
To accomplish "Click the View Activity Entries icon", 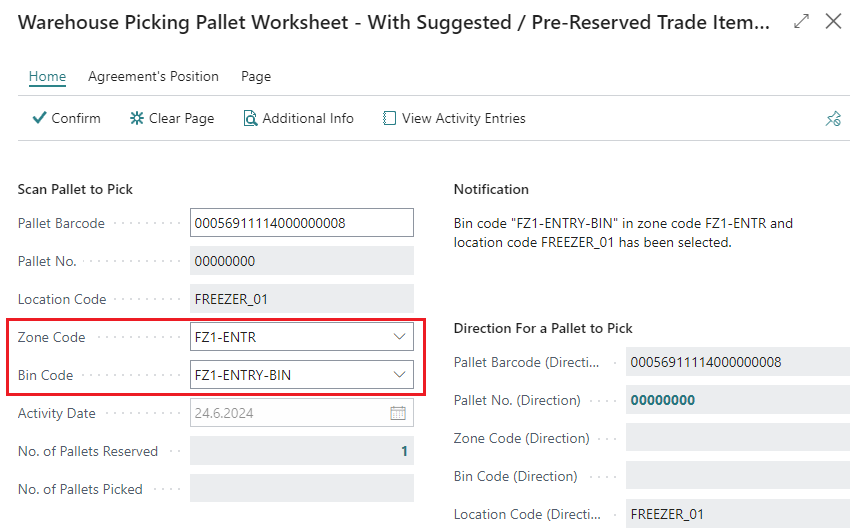I will [390, 118].
